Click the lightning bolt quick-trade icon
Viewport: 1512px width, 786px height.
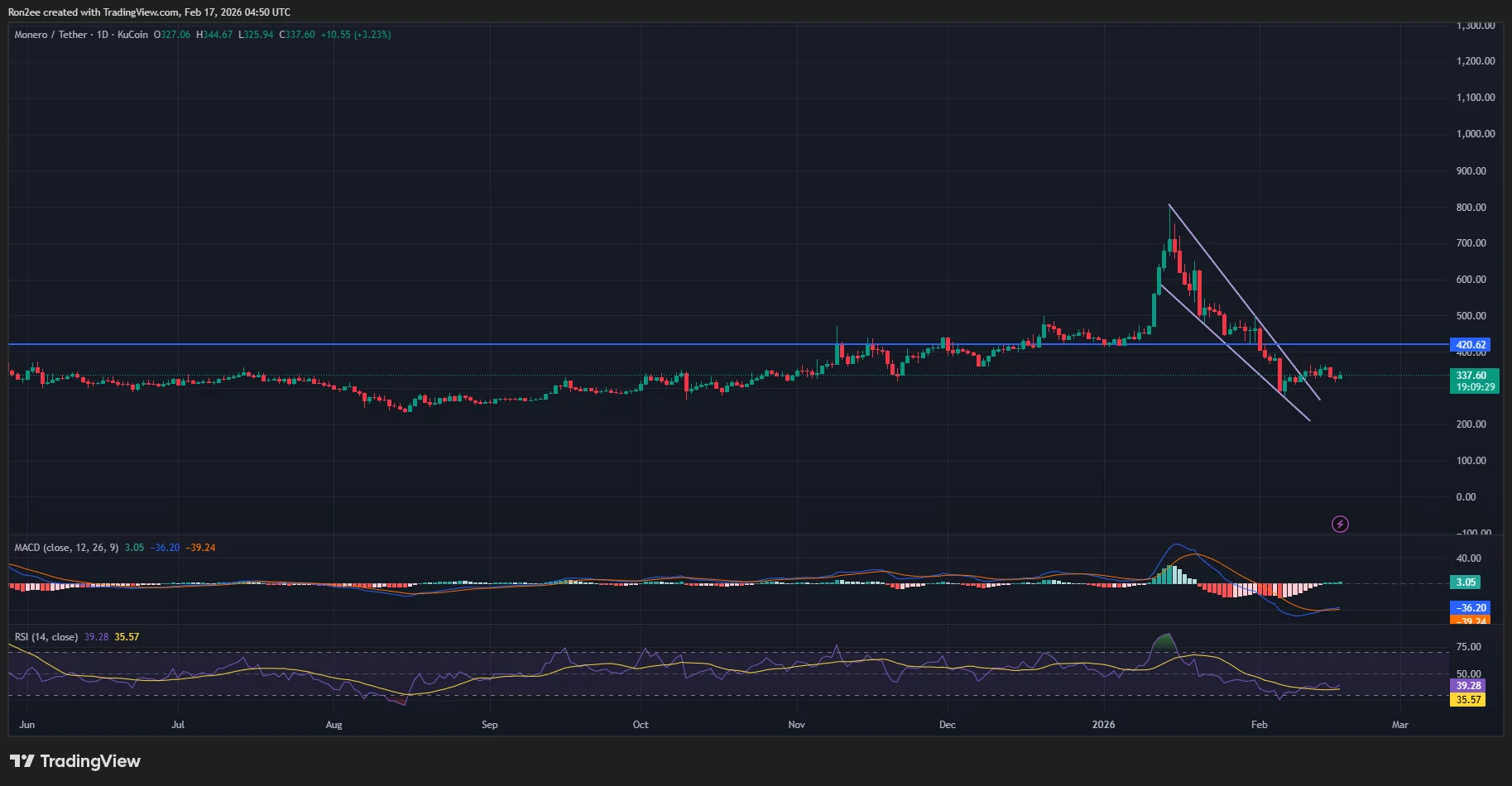1340,524
